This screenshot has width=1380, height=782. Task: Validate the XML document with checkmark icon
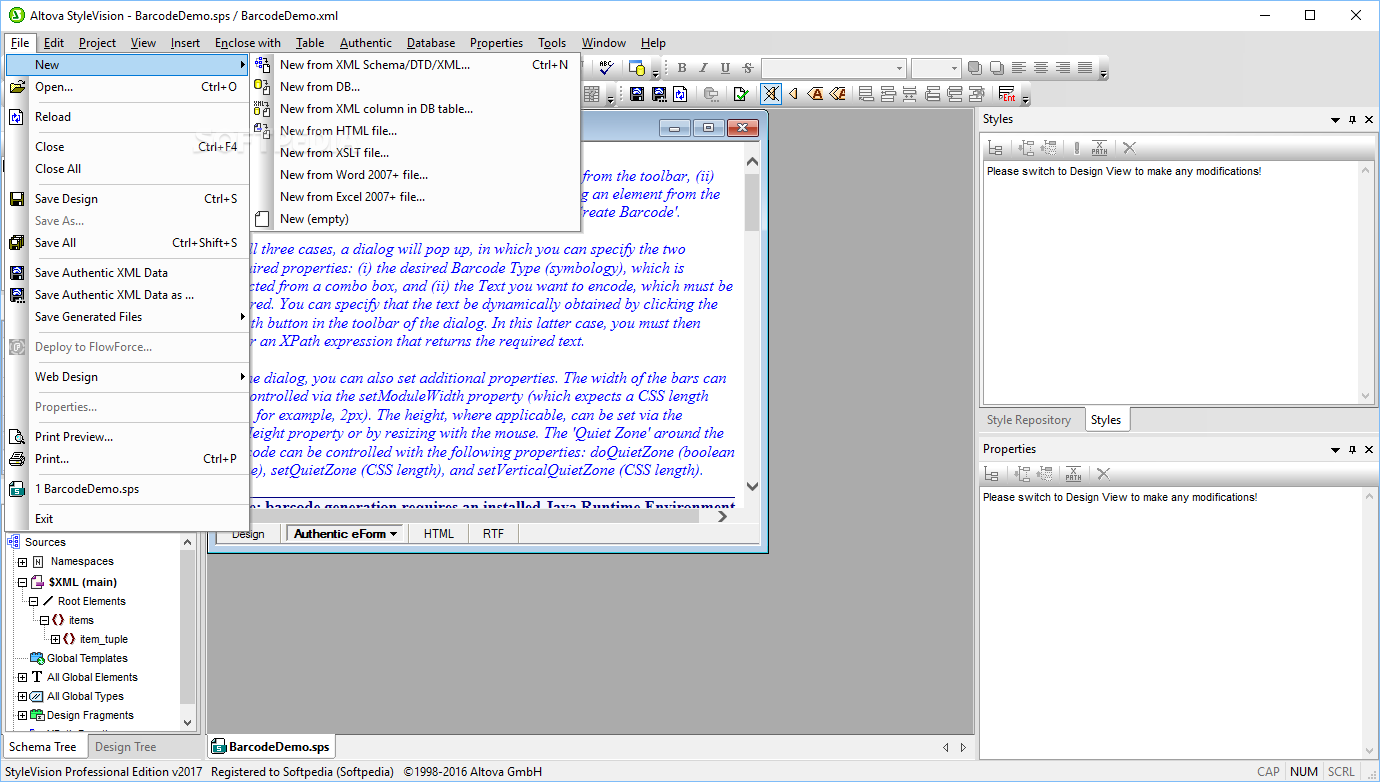point(741,94)
